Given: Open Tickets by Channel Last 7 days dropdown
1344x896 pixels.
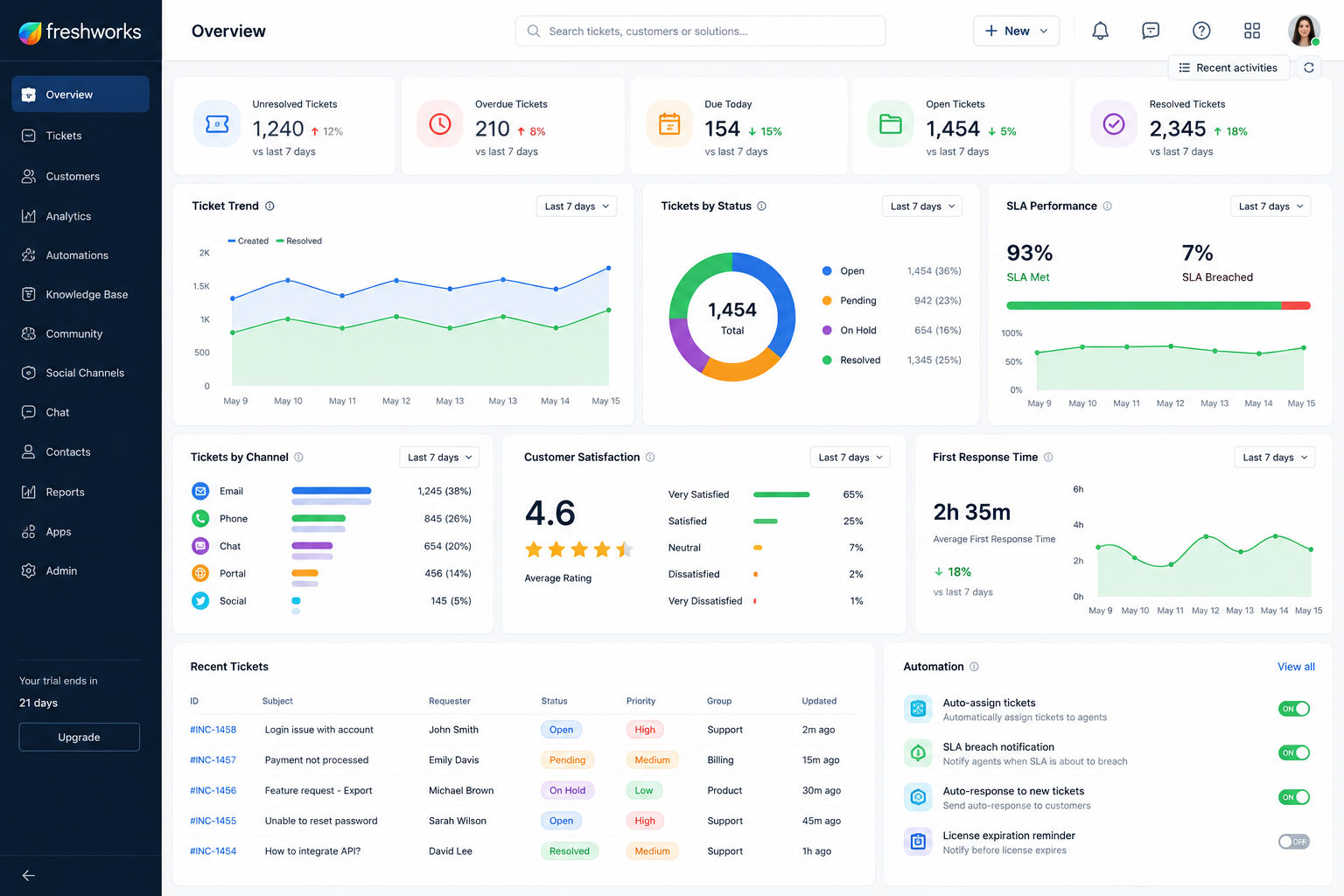Looking at the screenshot, I should [x=439, y=458].
